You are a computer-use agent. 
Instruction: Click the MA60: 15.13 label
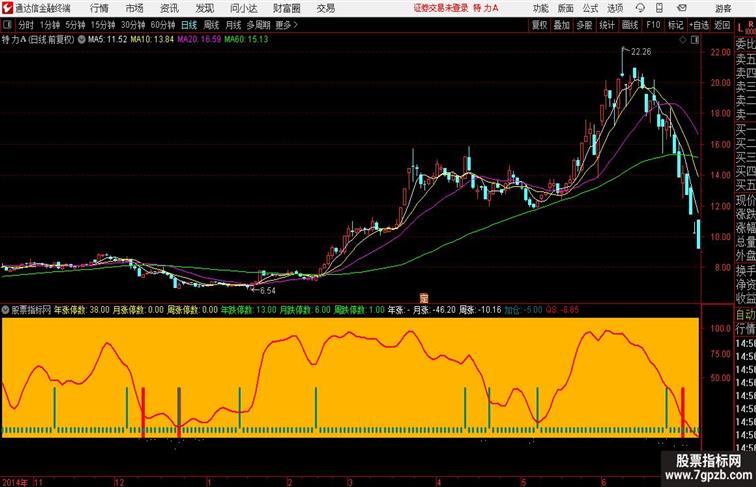pyautogui.click(x=246, y=40)
